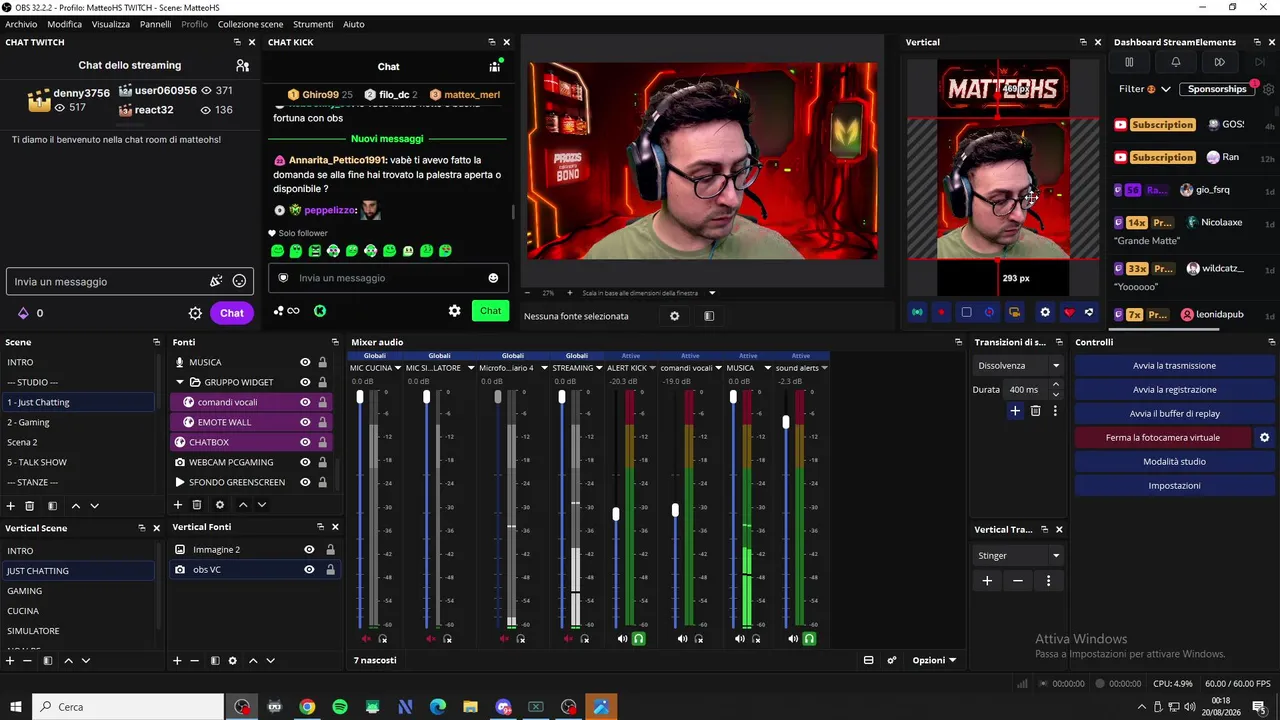
Task: Open the mixer Opzioni dropdown
Action: [x=934, y=660]
